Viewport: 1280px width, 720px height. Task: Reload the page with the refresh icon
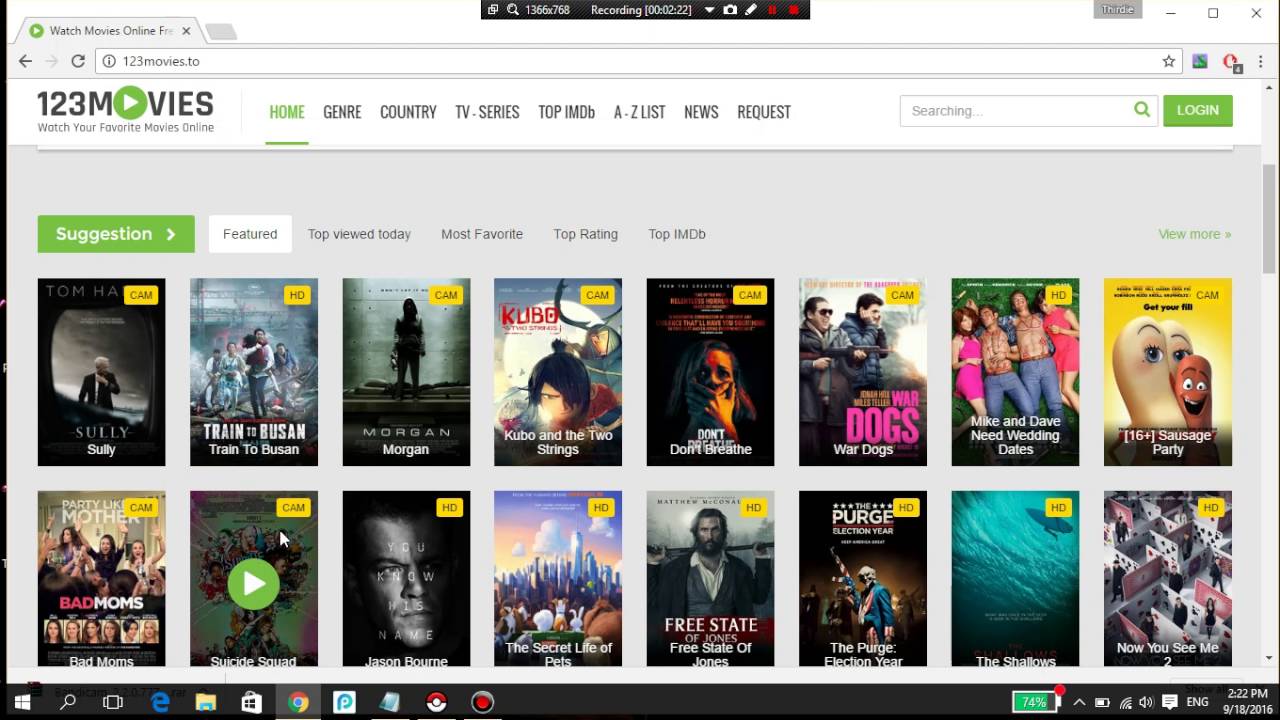click(x=78, y=61)
